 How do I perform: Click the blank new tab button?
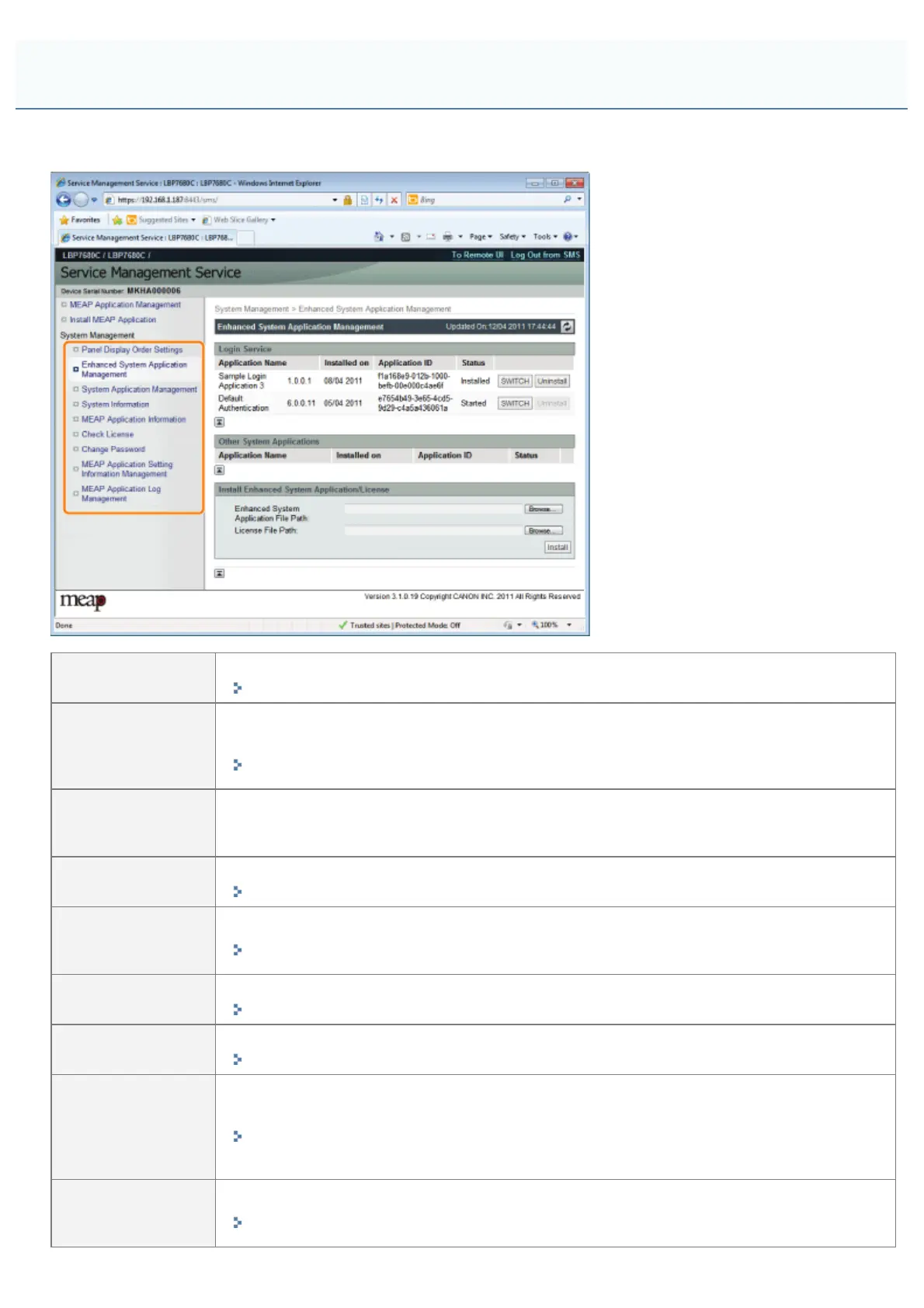[246, 238]
